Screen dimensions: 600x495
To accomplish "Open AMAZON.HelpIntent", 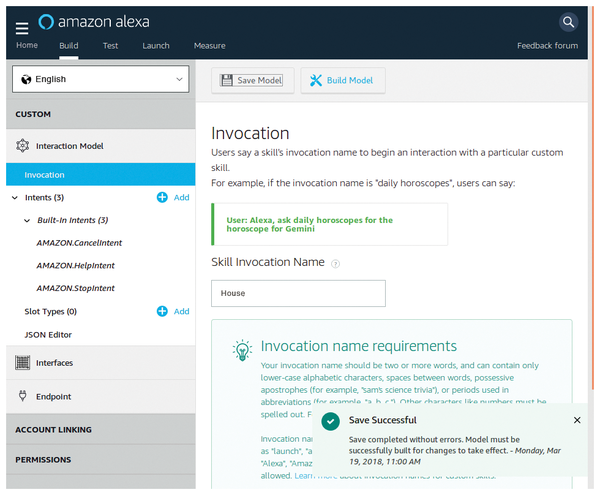I will coord(75,265).
